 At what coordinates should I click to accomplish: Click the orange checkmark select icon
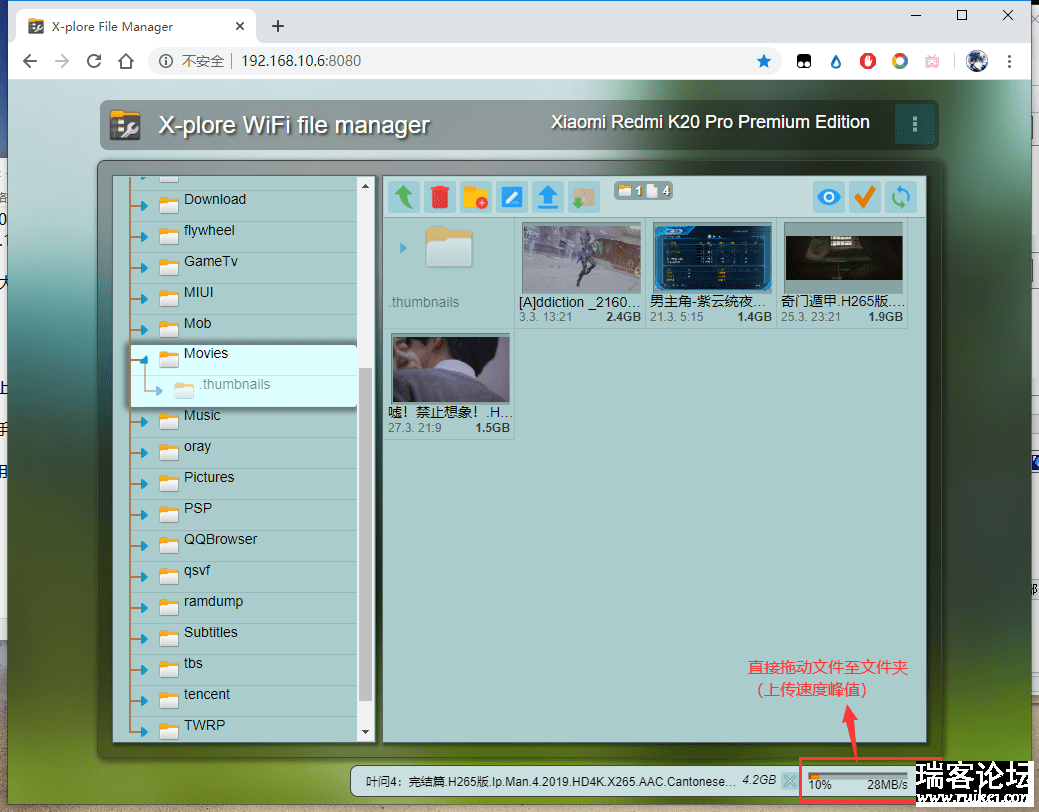pyautogui.click(x=865, y=198)
